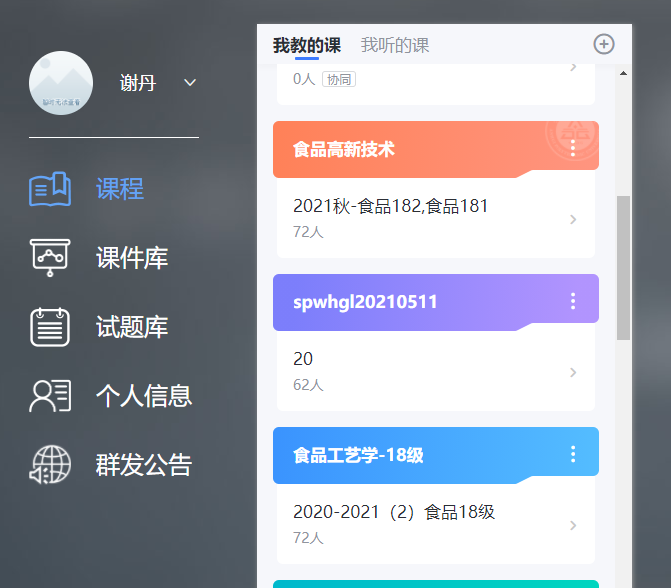Click the 个人信息 person card icon
671x588 pixels.
50,395
